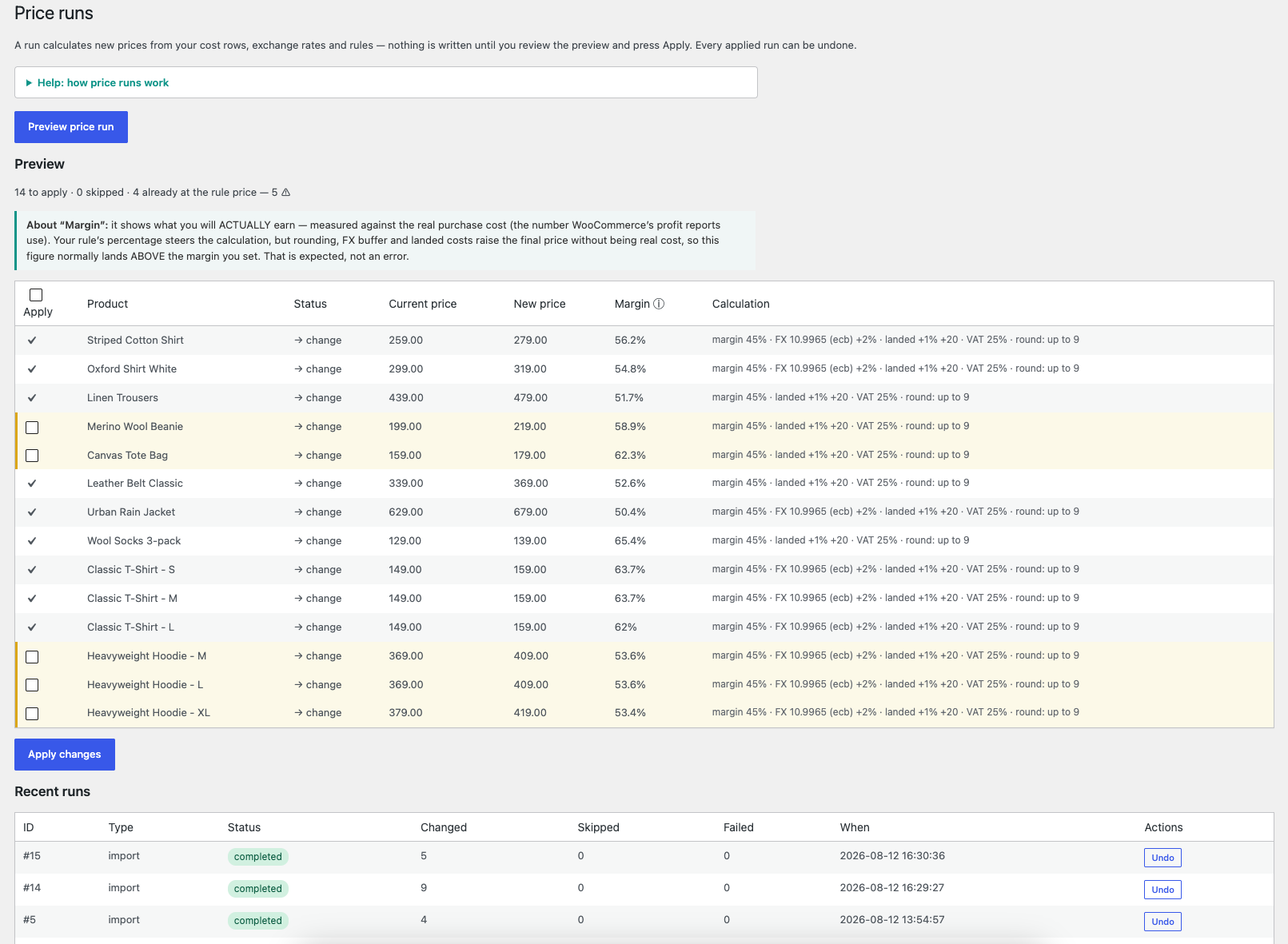This screenshot has width=1288, height=944.
Task: Tick the Heavyweight Hoodie - XL checkbox
Action: tap(32, 714)
